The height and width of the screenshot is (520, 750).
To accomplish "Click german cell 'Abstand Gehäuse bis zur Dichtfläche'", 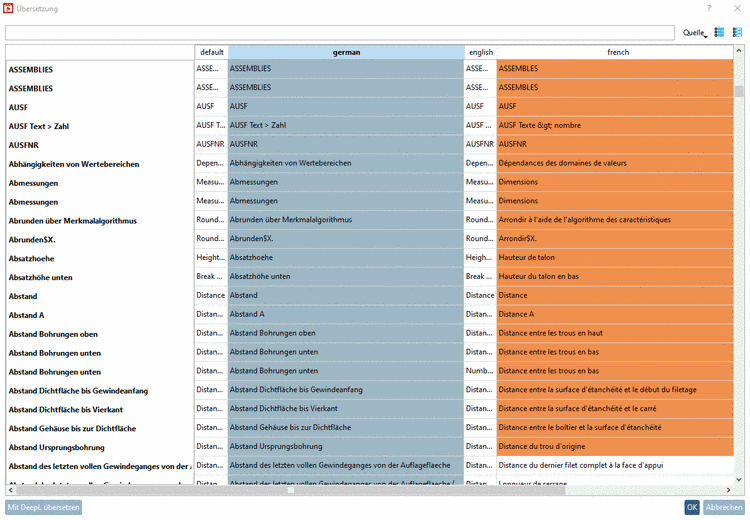I will [346, 427].
